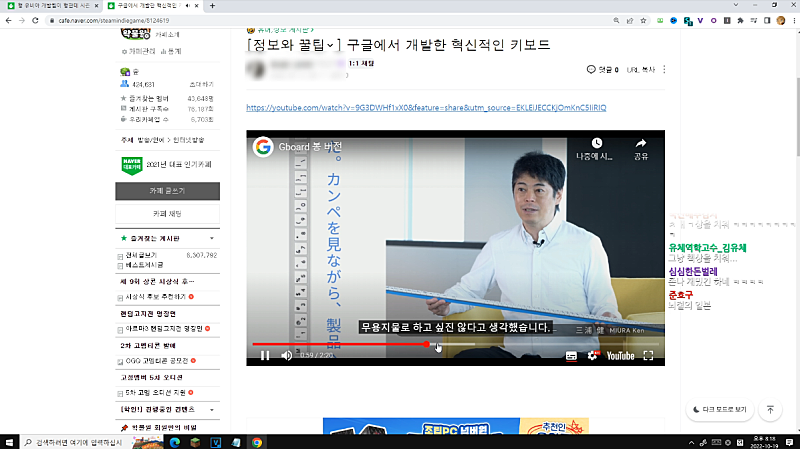Open the CGG 고멤티콘 공모전 board

pyautogui.click(x=157, y=361)
